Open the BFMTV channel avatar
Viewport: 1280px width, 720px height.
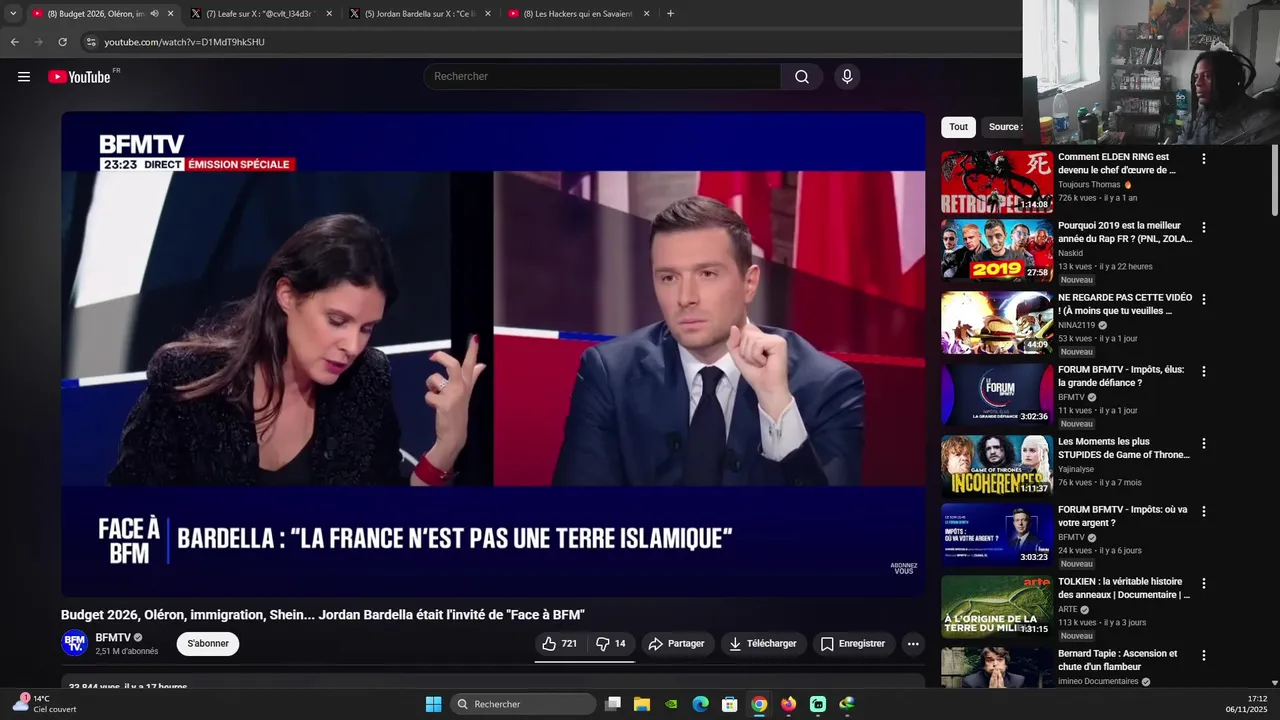coord(74,644)
